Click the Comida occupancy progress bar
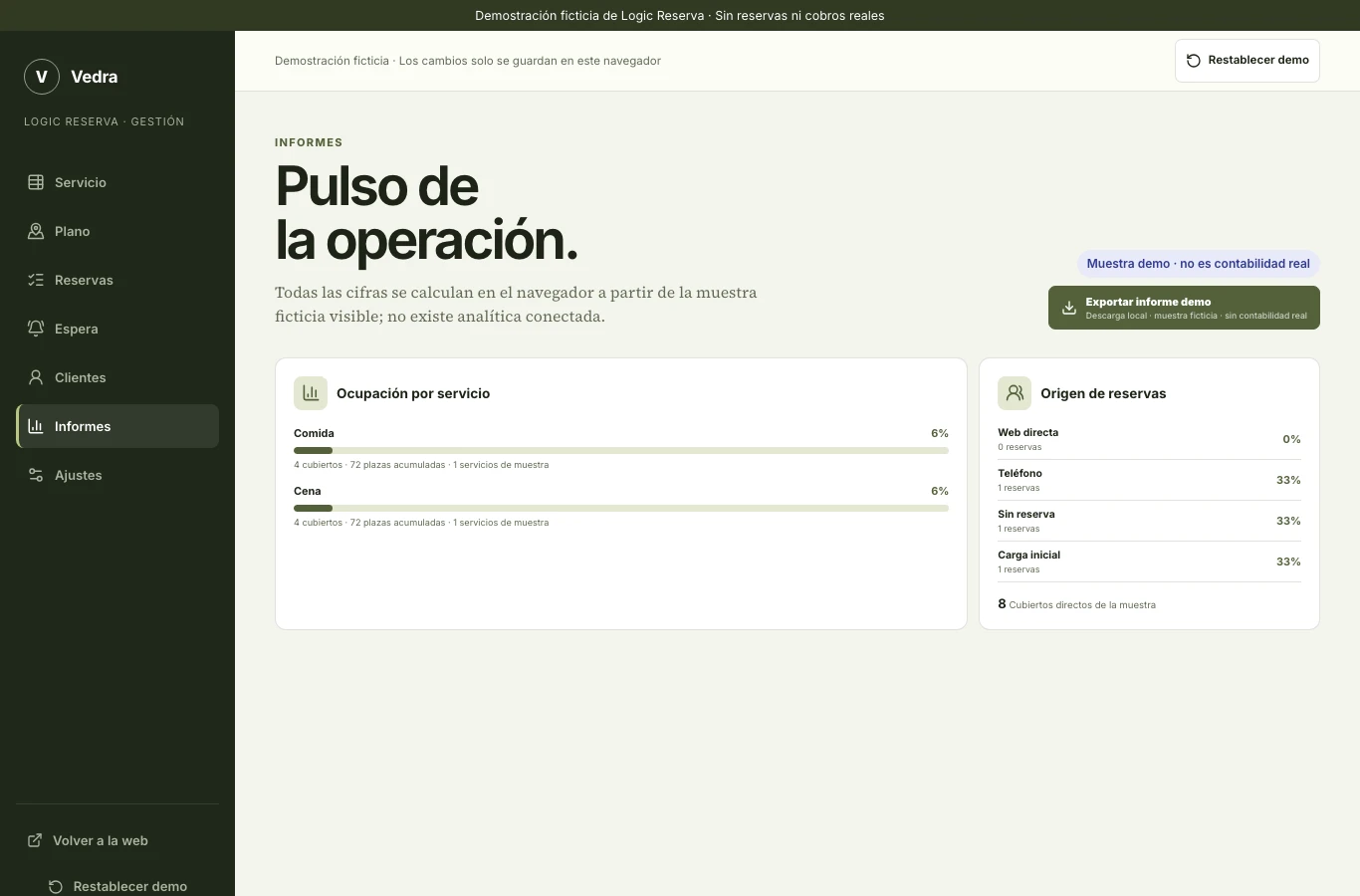Image resolution: width=1360 pixels, height=896 pixels. coord(621,451)
